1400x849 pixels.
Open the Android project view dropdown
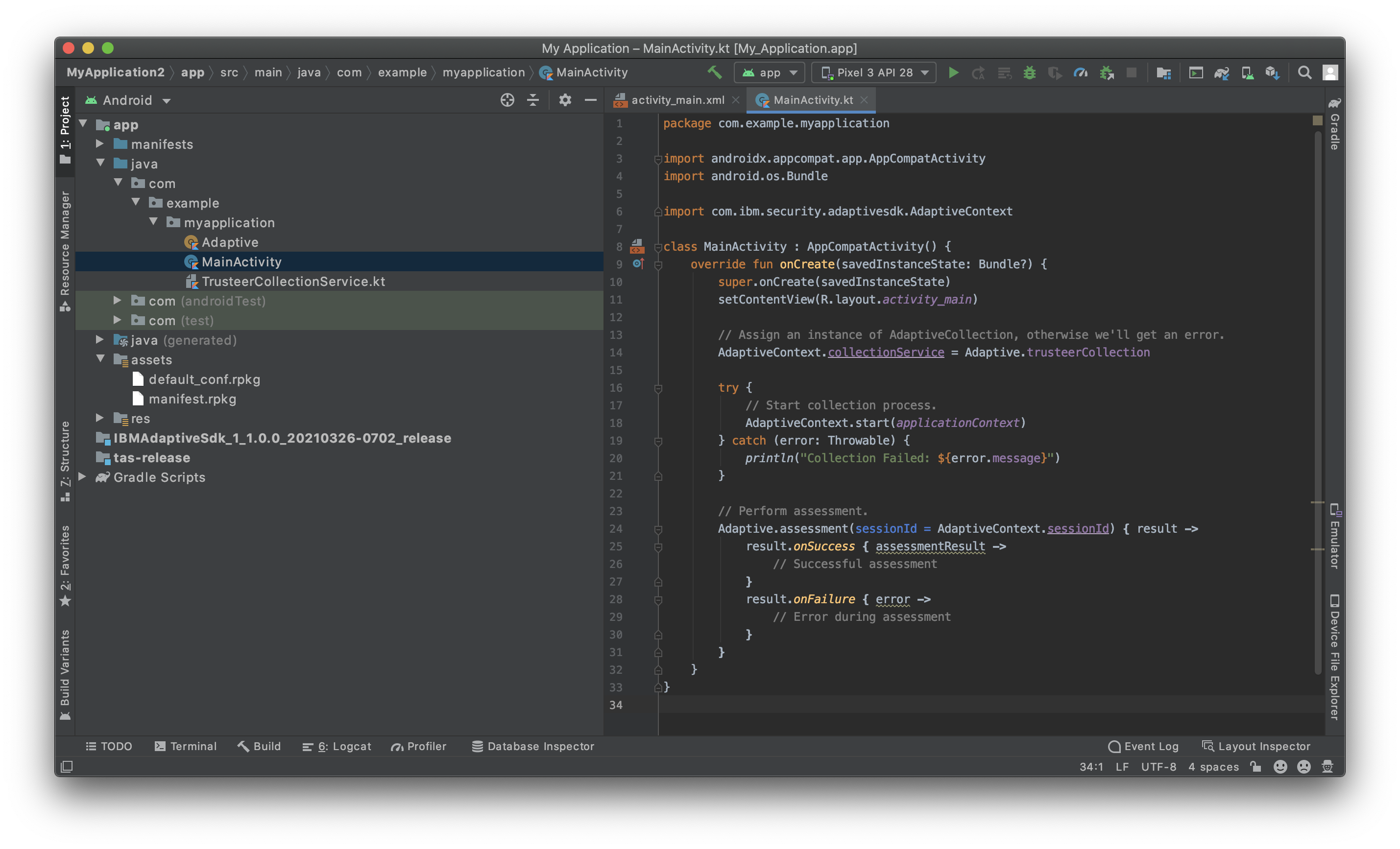tap(128, 100)
